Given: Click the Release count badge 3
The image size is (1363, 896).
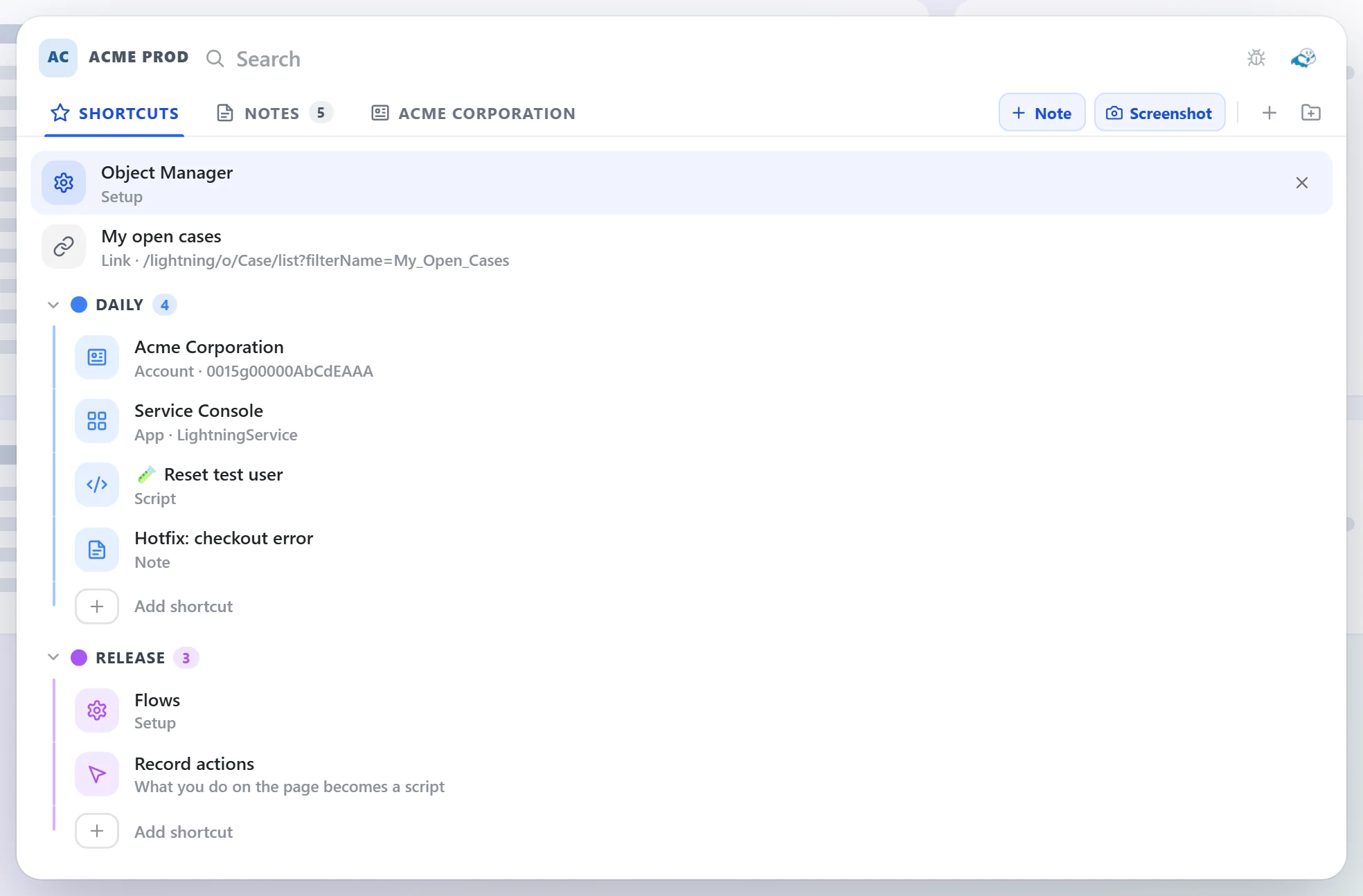Looking at the screenshot, I should pos(186,658).
